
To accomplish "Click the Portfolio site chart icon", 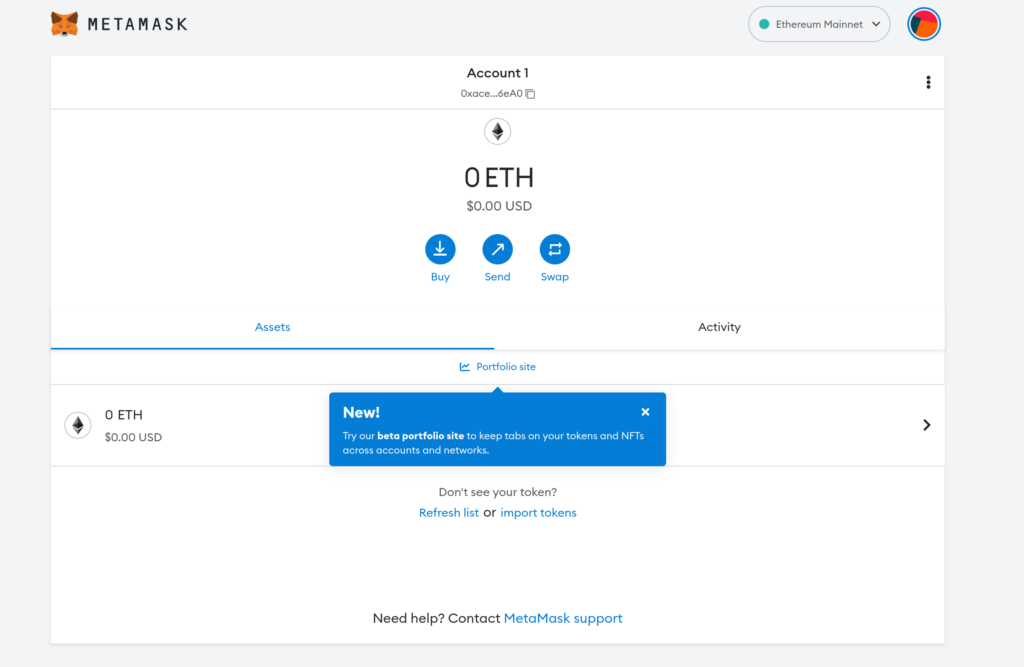I will (464, 366).
